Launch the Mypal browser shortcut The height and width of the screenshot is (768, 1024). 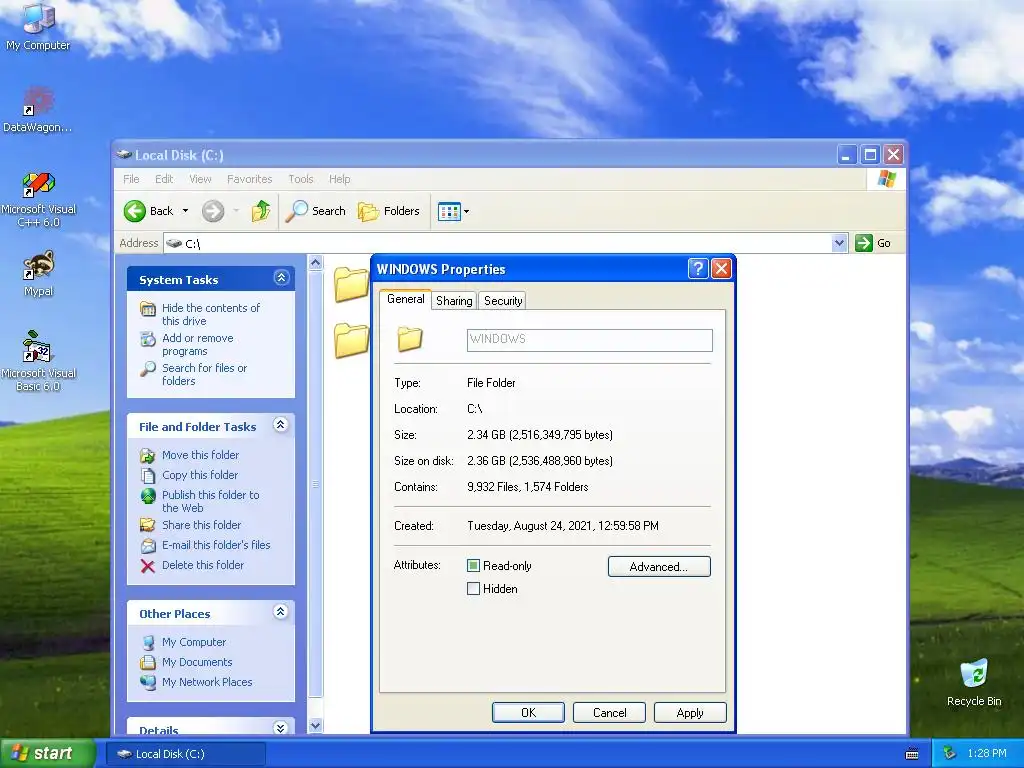click(39, 274)
